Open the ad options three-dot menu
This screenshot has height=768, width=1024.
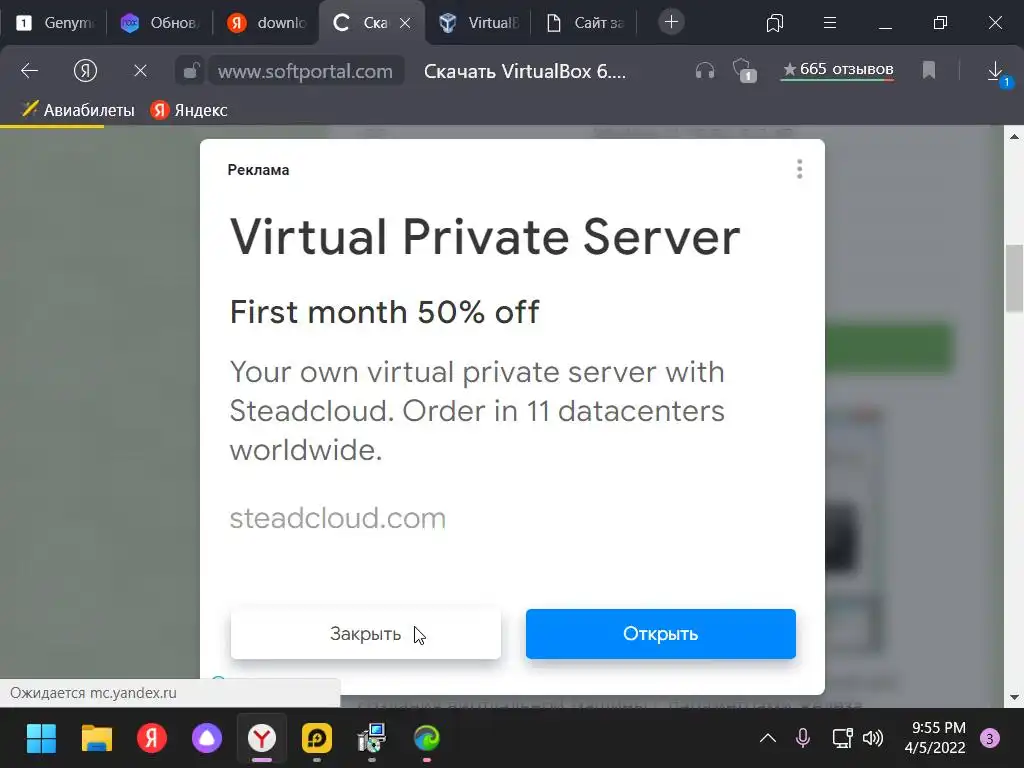(799, 169)
